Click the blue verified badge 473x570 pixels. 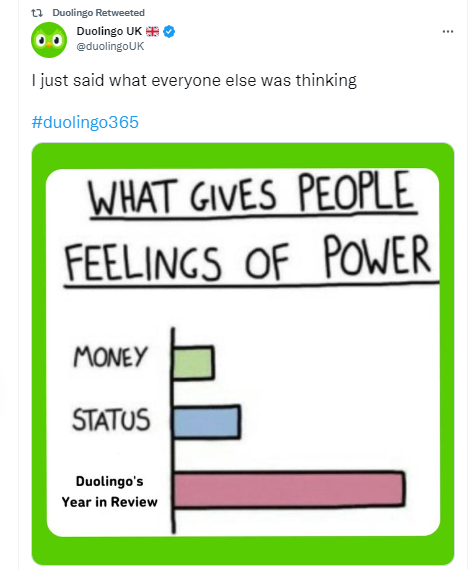(x=169, y=32)
